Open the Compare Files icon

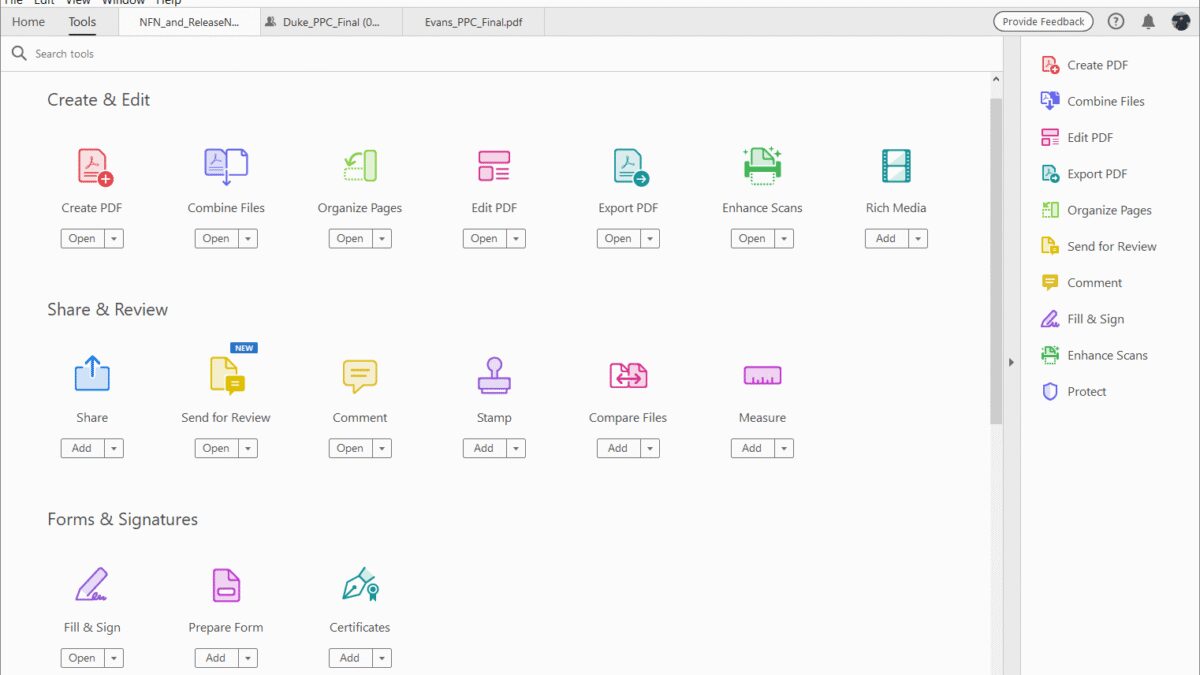[628, 376]
